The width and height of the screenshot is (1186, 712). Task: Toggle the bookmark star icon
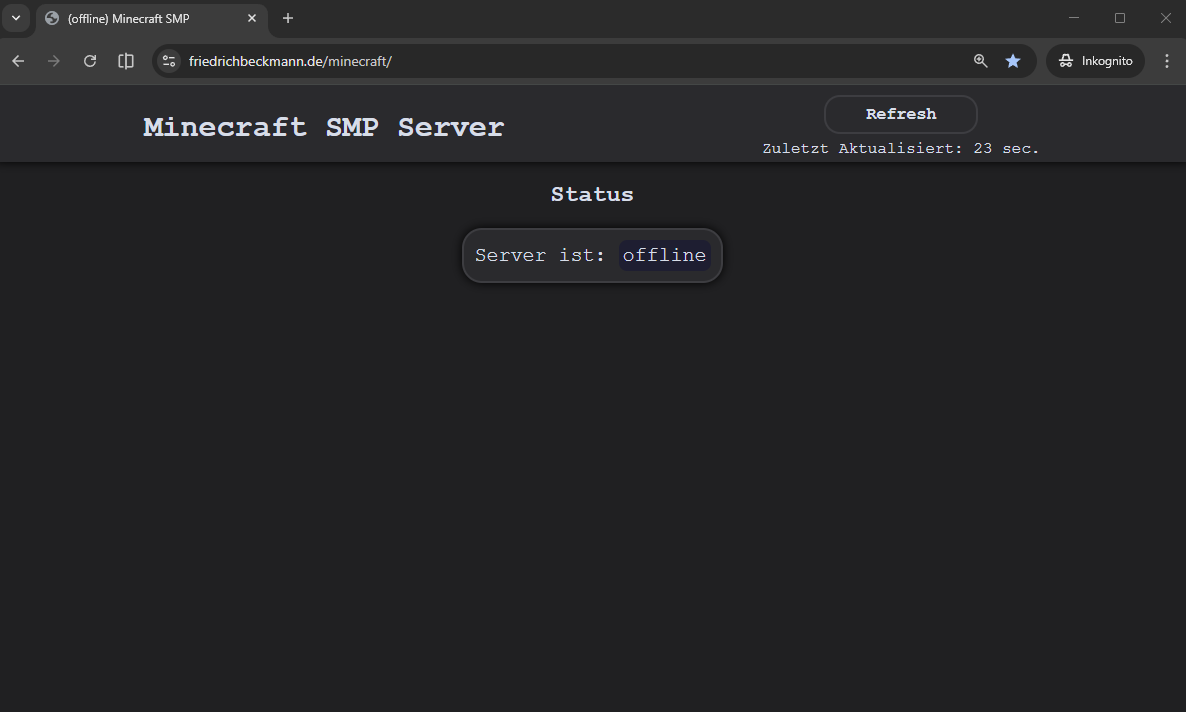[x=1013, y=61]
